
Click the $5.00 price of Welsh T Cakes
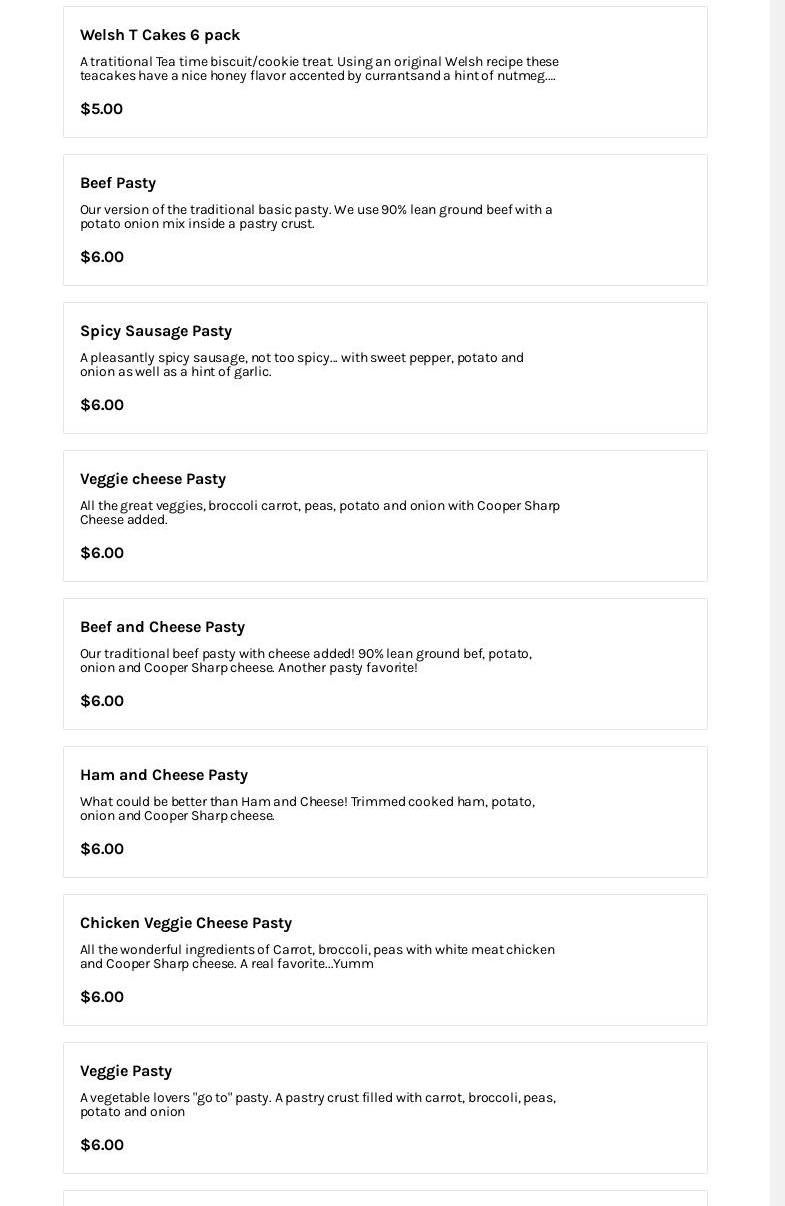(x=101, y=109)
